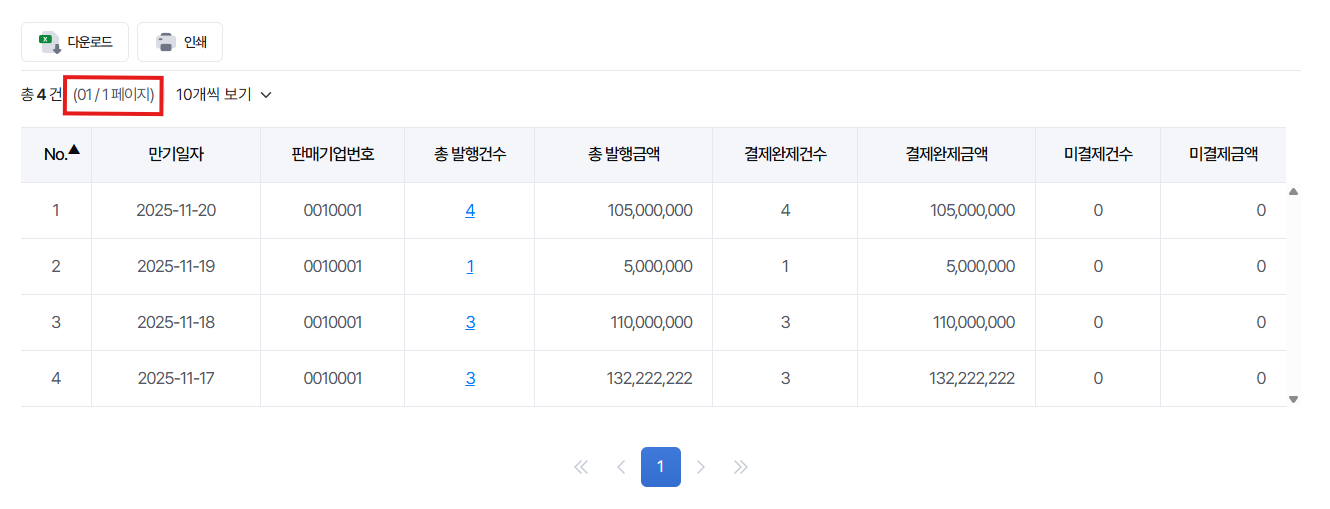The height and width of the screenshot is (509, 1330).
Task: Click the 결제완제금액 column header
Action: click(947, 155)
